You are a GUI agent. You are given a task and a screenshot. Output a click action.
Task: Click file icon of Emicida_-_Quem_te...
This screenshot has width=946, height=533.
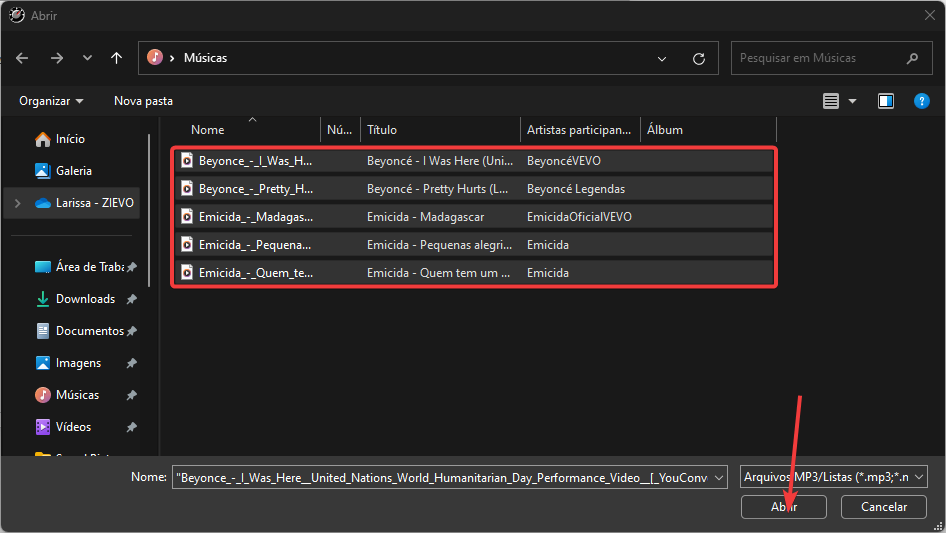187,273
